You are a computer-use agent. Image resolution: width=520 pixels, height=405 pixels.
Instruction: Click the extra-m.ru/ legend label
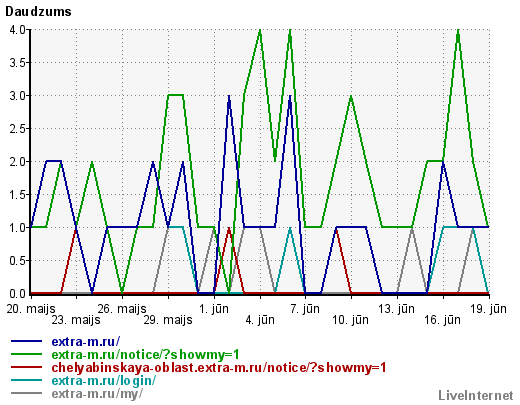(86, 342)
